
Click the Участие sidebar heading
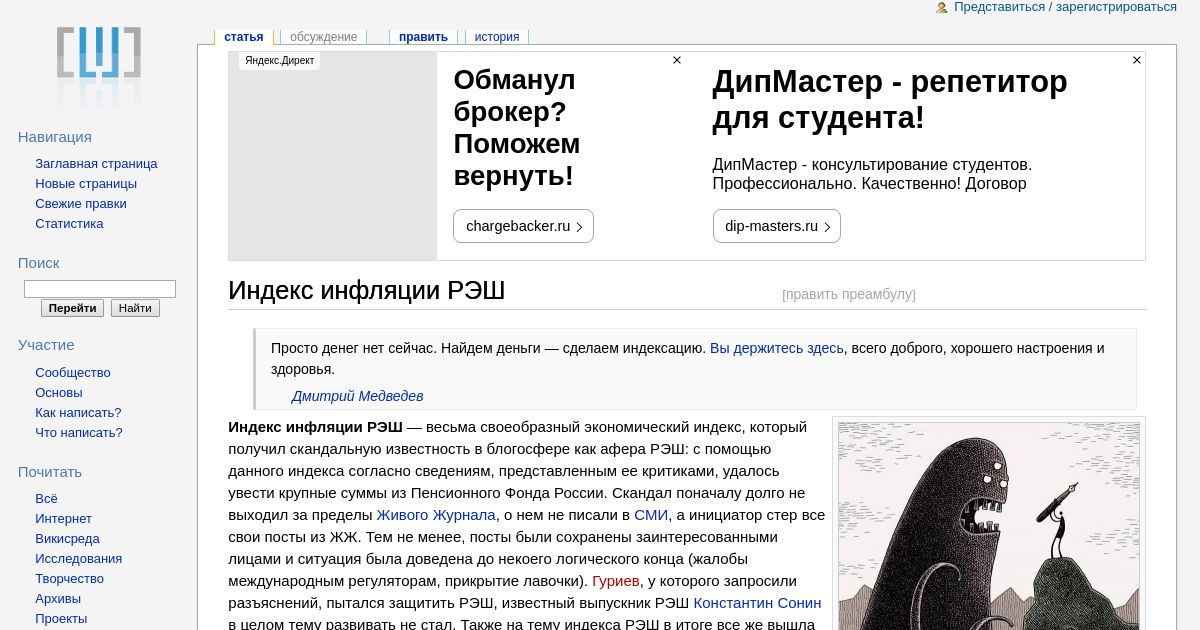pos(46,345)
